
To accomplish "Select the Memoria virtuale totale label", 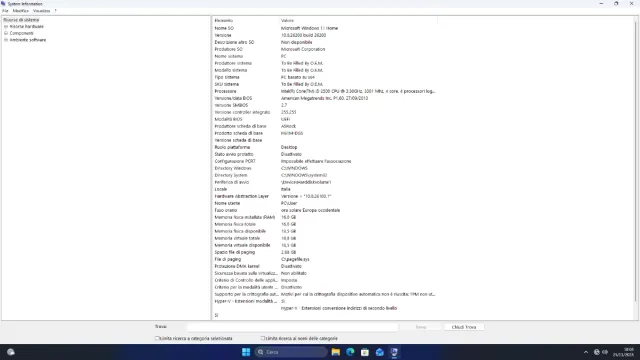I will [x=237, y=238].
